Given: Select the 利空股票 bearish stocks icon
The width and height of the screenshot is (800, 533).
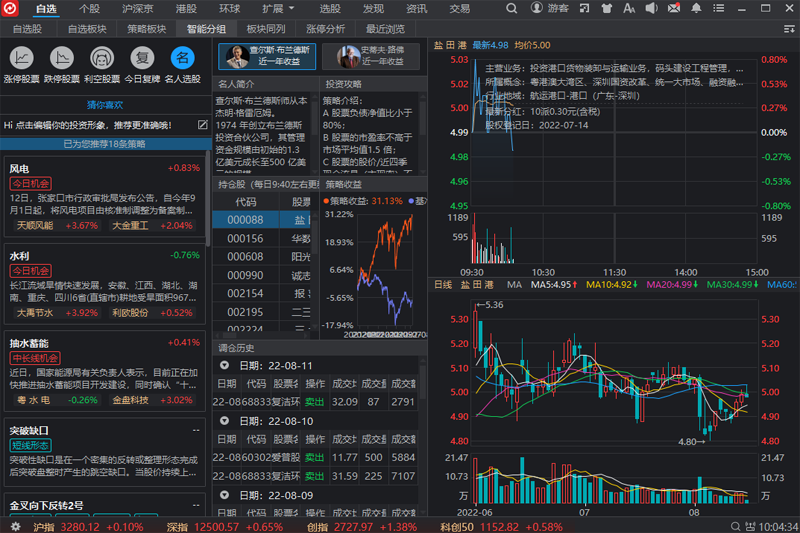Looking at the screenshot, I should [x=102, y=58].
